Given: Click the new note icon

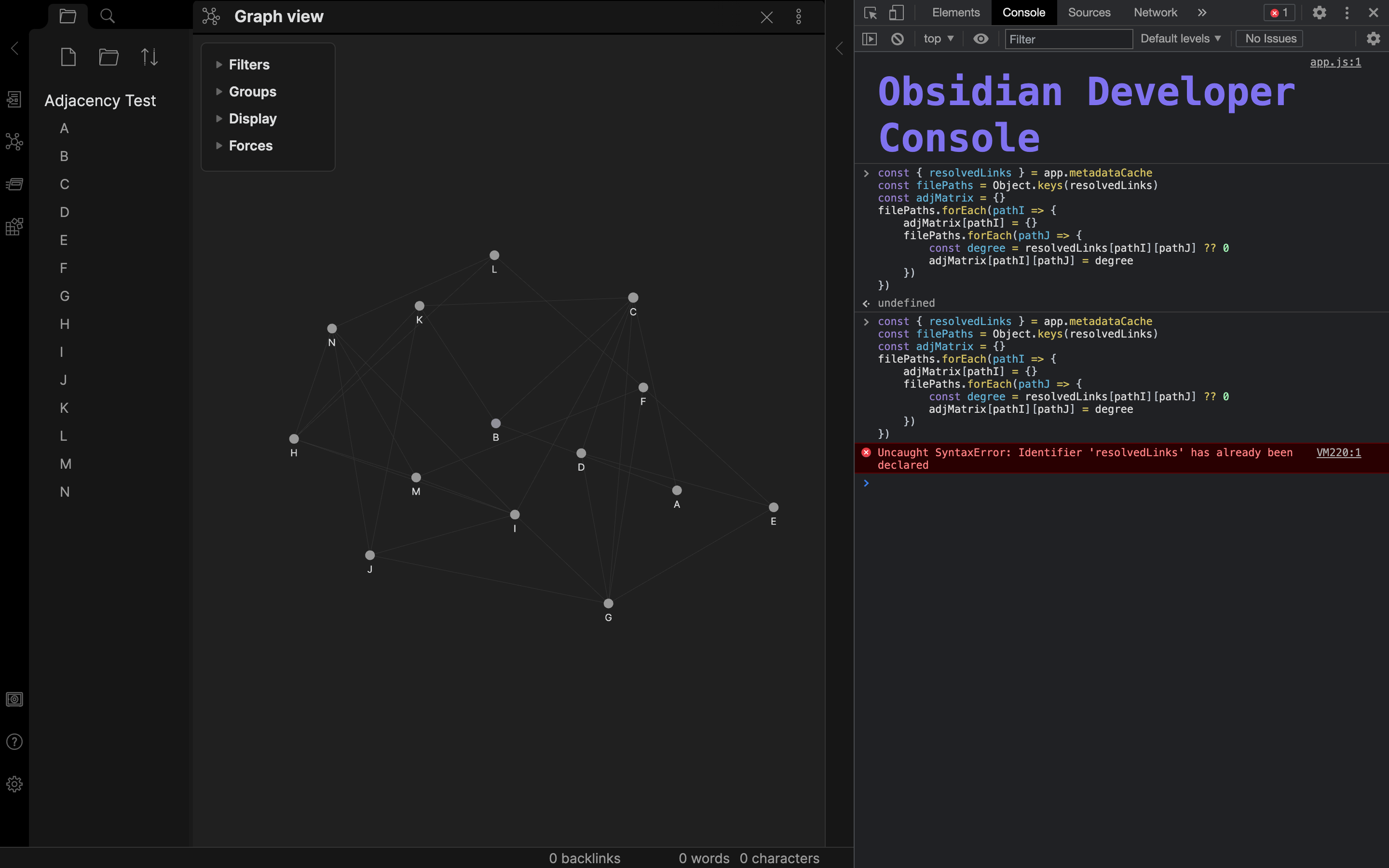Looking at the screenshot, I should click(x=68, y=57).
